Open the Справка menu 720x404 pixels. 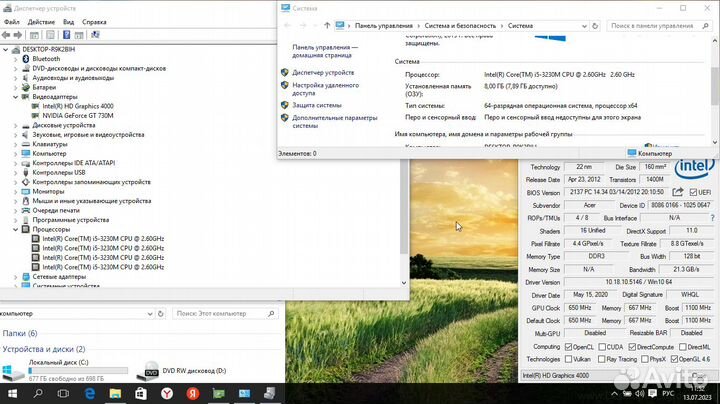tap(94, 22)
